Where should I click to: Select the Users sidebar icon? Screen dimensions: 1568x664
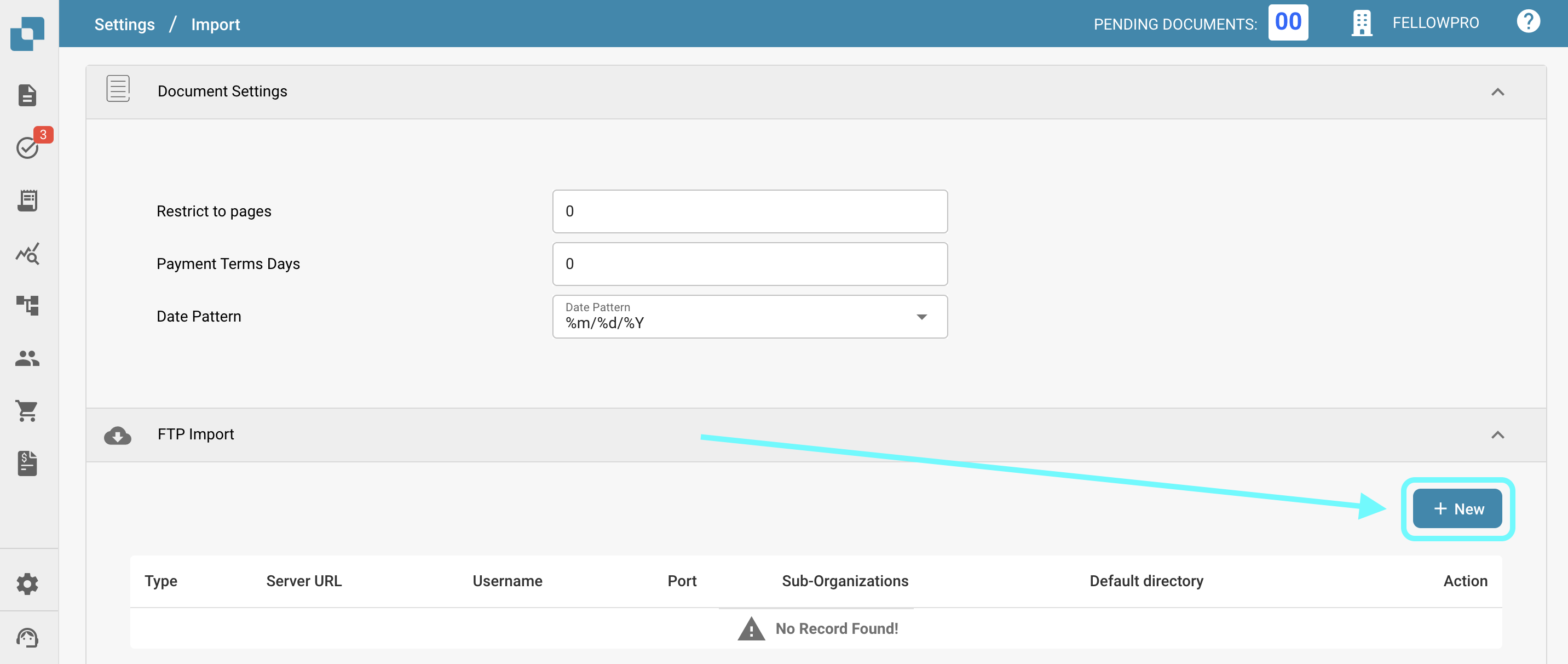pyautogui.click(x=27, y=358)
